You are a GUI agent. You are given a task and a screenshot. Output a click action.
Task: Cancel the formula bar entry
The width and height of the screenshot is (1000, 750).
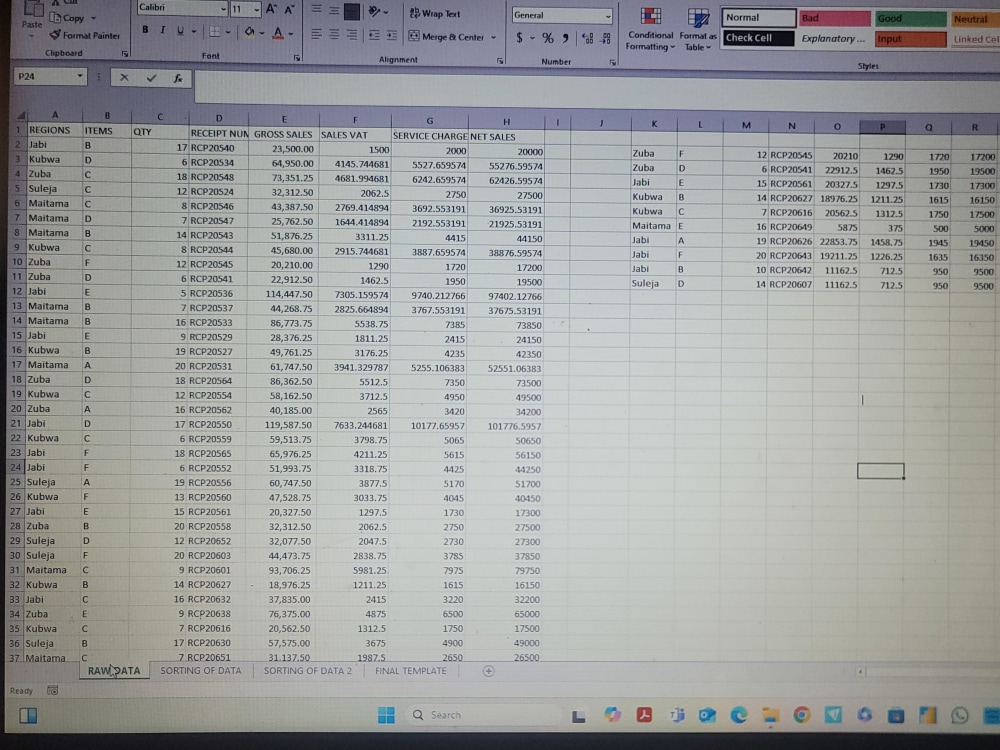click(124, 78)
